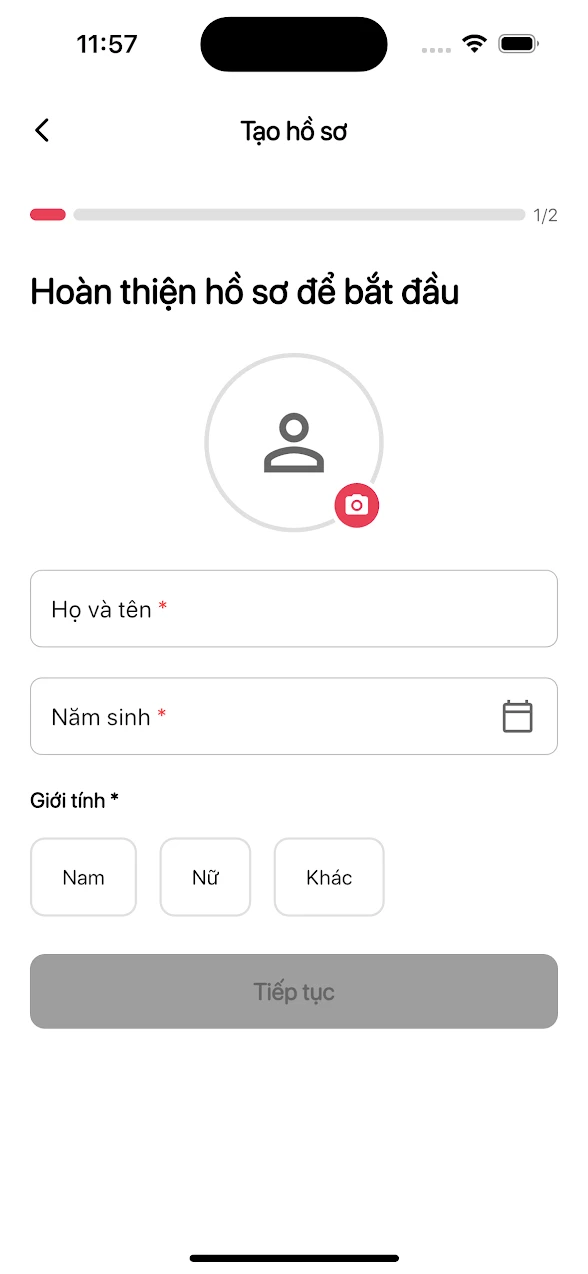Tap the cellular signal dots indicator
The image size is (588, 1274).
click(x=434, y=48)
